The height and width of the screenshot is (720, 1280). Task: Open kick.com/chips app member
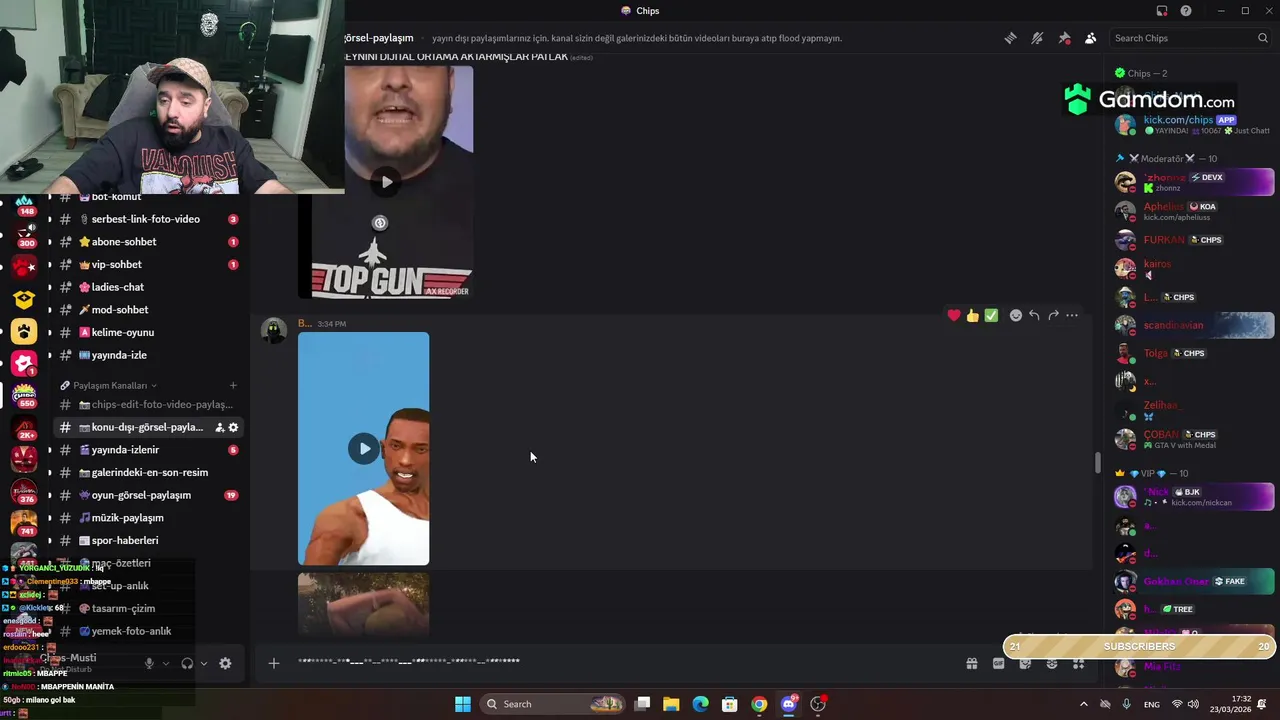[x=1194, y=125]
